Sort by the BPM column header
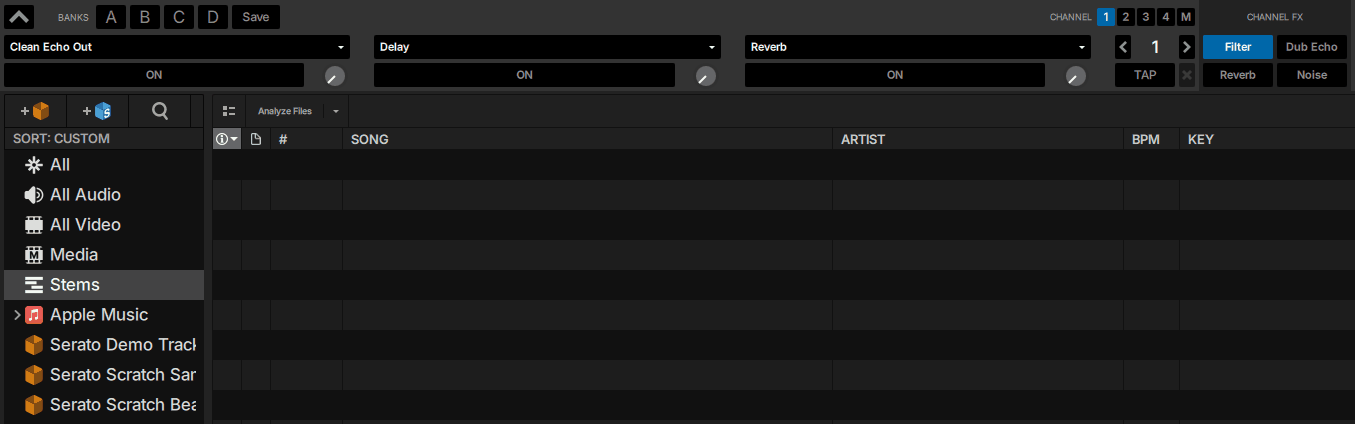 point(1146,139)
